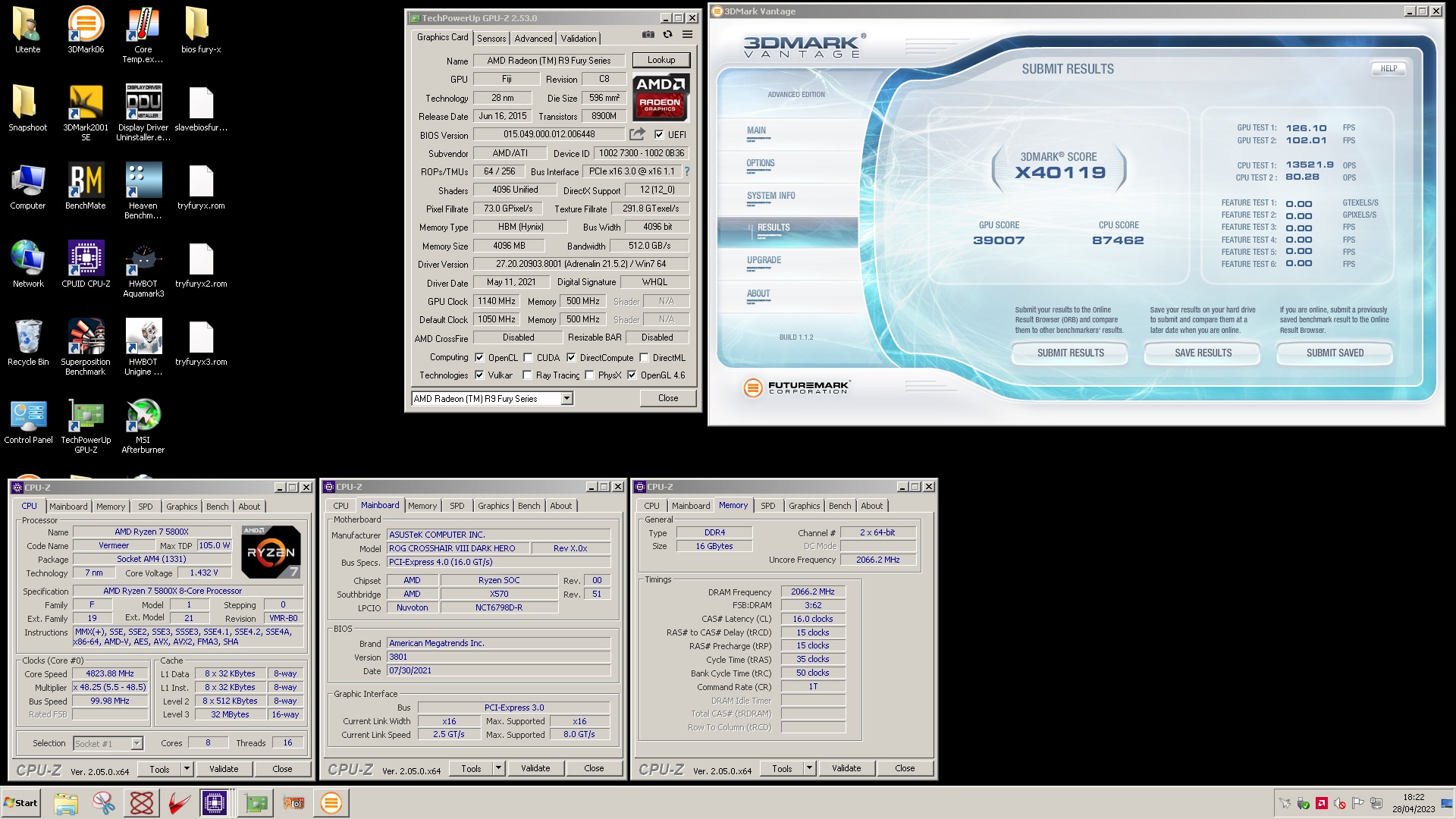Image resolution: width=1456 pixels, height=819 pixels.
Task: Select 3DMark06 desktop icon
Action: [x=86, y=30]
